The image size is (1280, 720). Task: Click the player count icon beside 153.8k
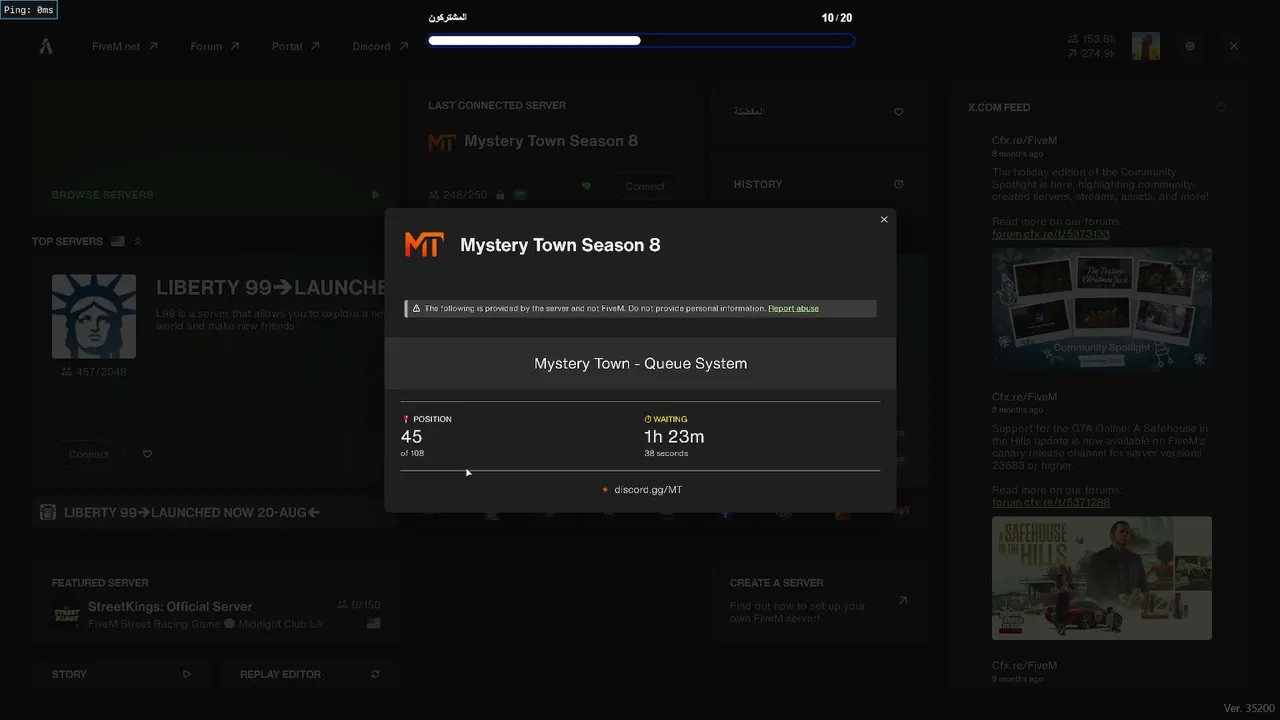click(1073, 39)
